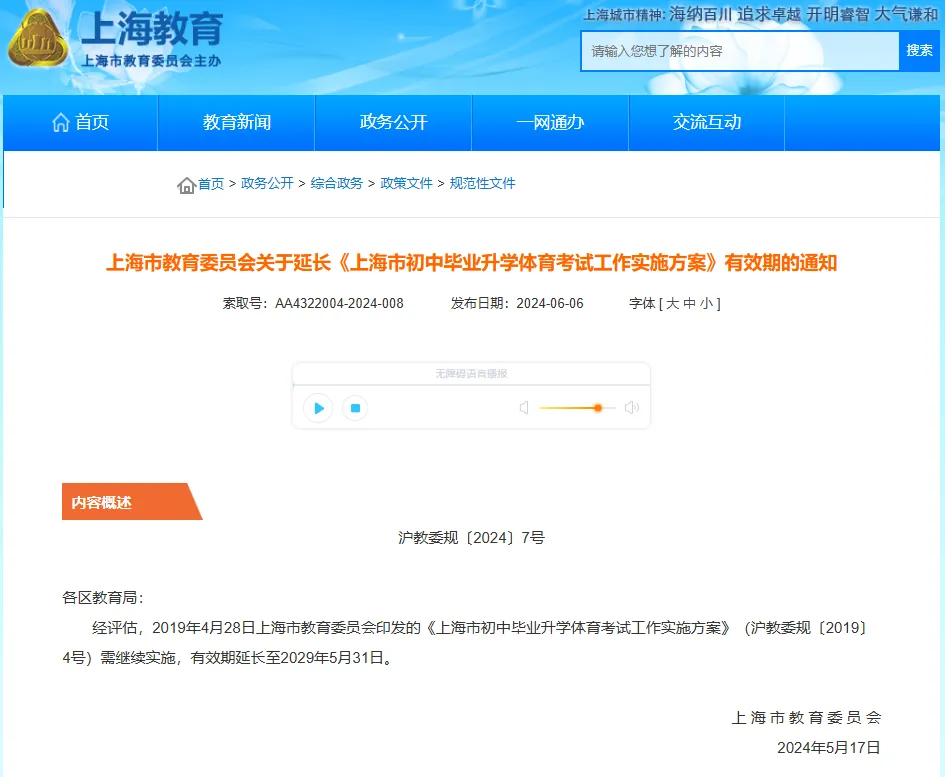Click the low-volume speaker icon

[x=524, y=408]
